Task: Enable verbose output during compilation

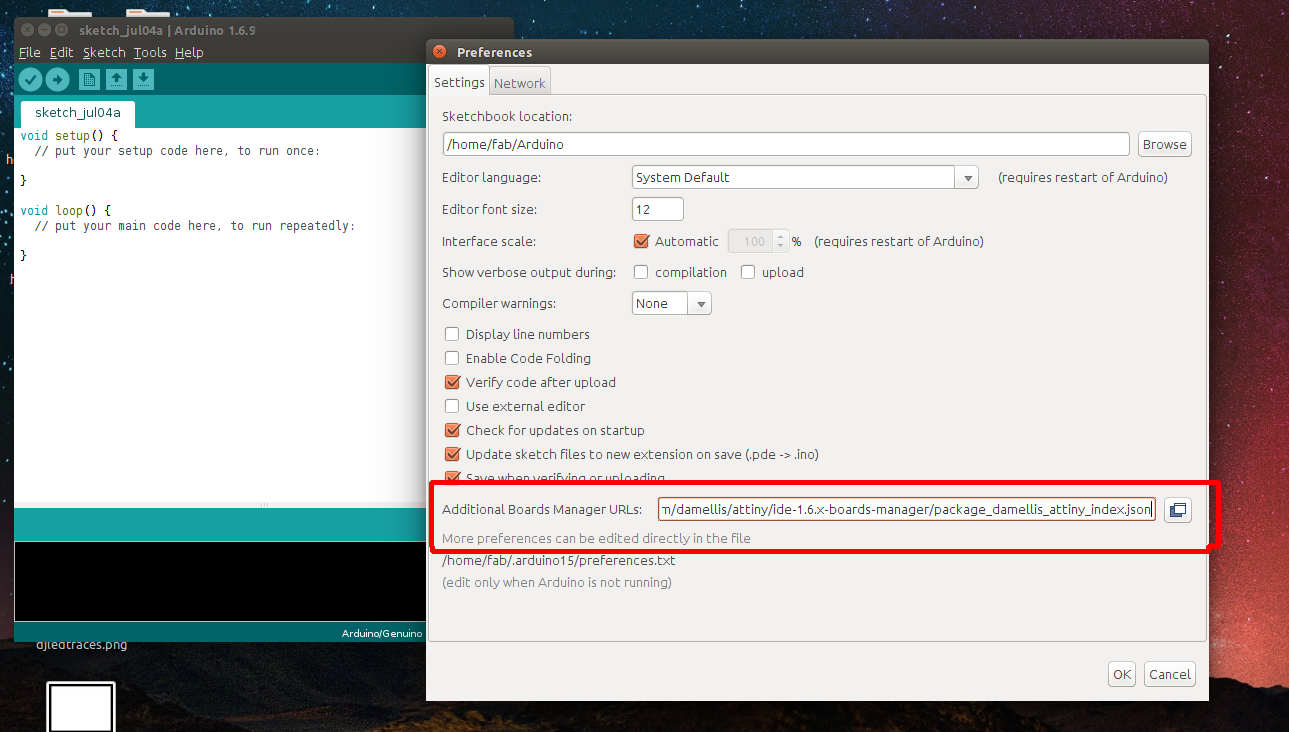Action: coord(641,272)
